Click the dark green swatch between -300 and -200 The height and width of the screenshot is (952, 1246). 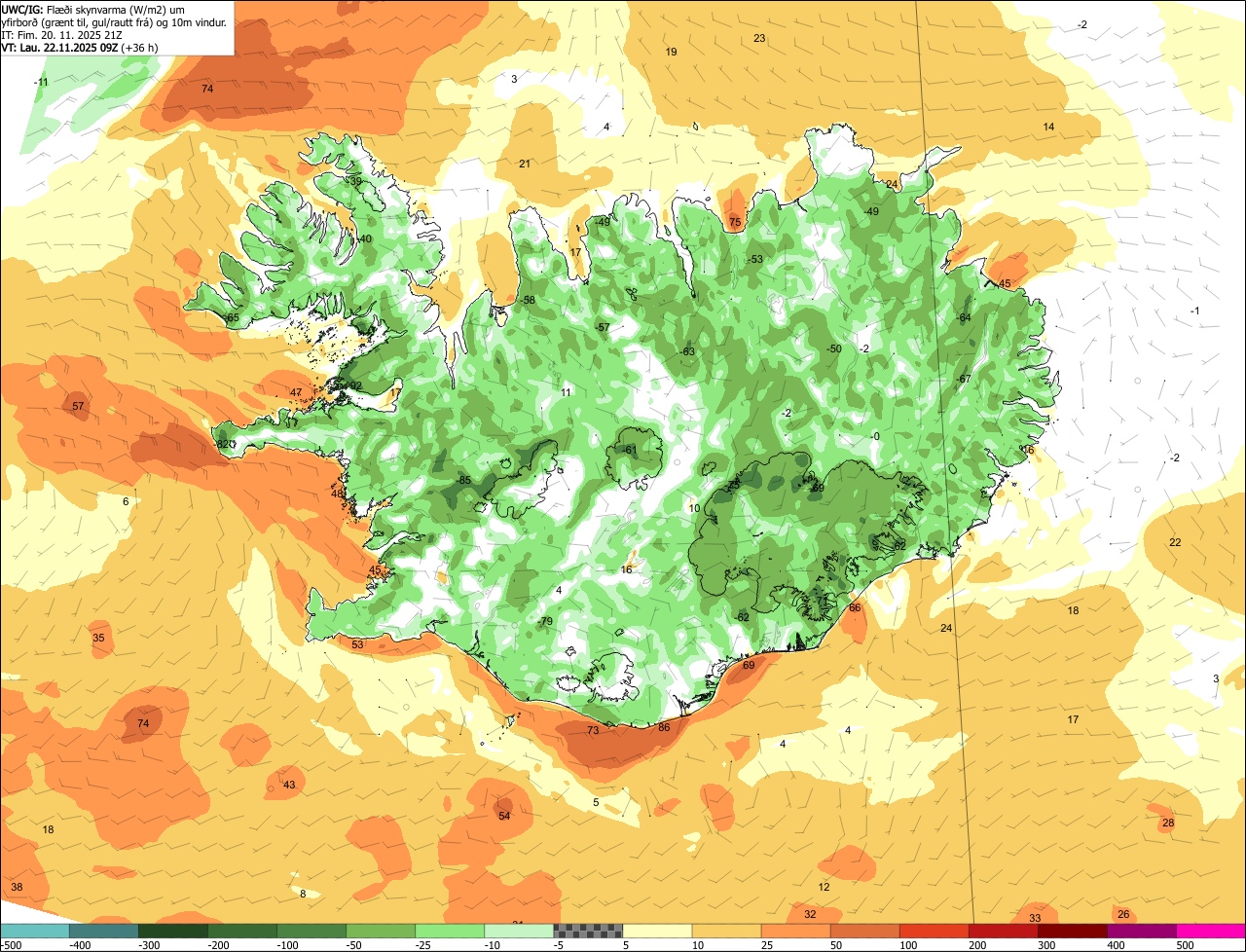[x=172, y=931]
